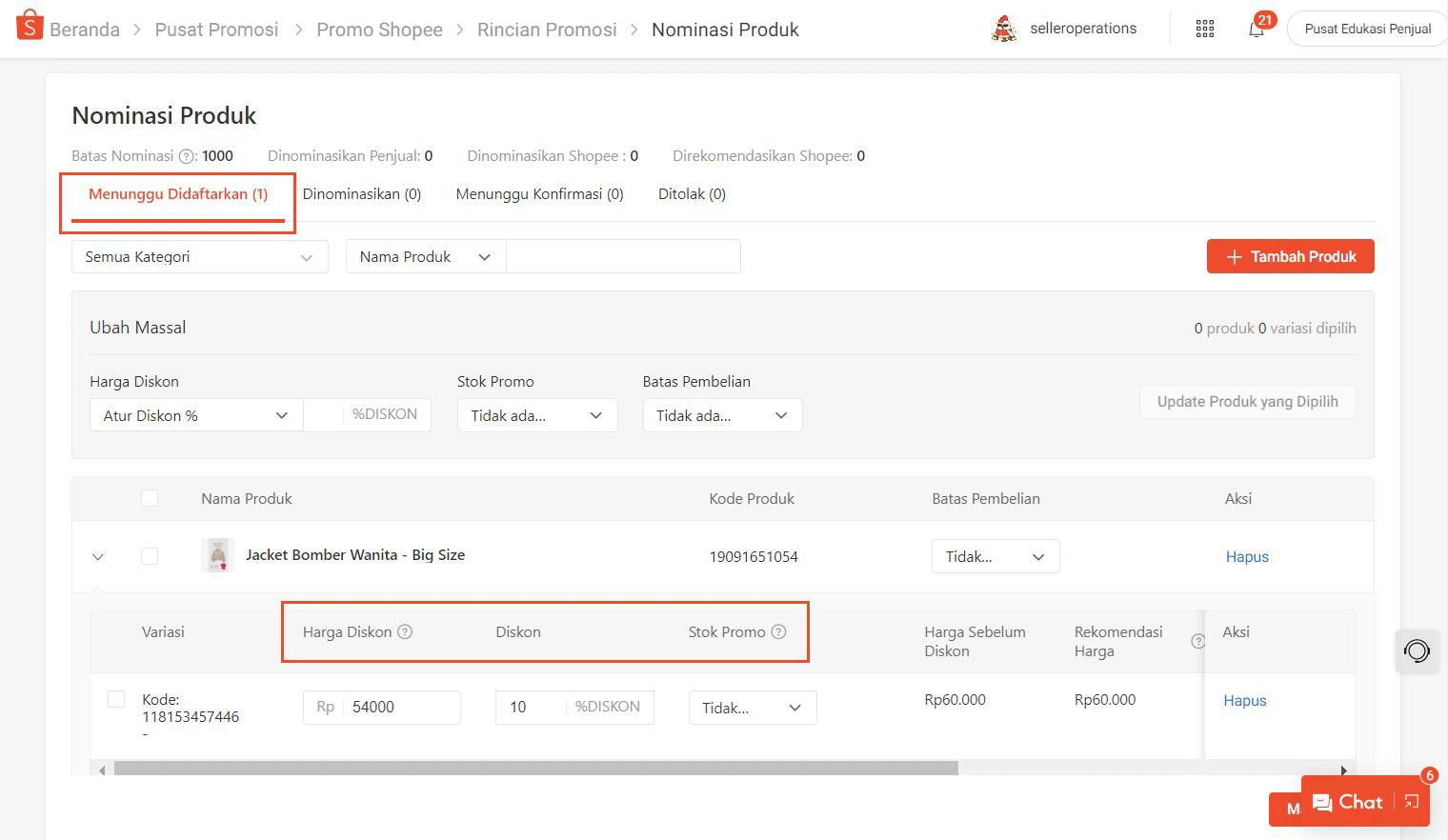Click the Batas Nominasi help icon
The width and height of the screenshot is (1448, 840).
188,156
